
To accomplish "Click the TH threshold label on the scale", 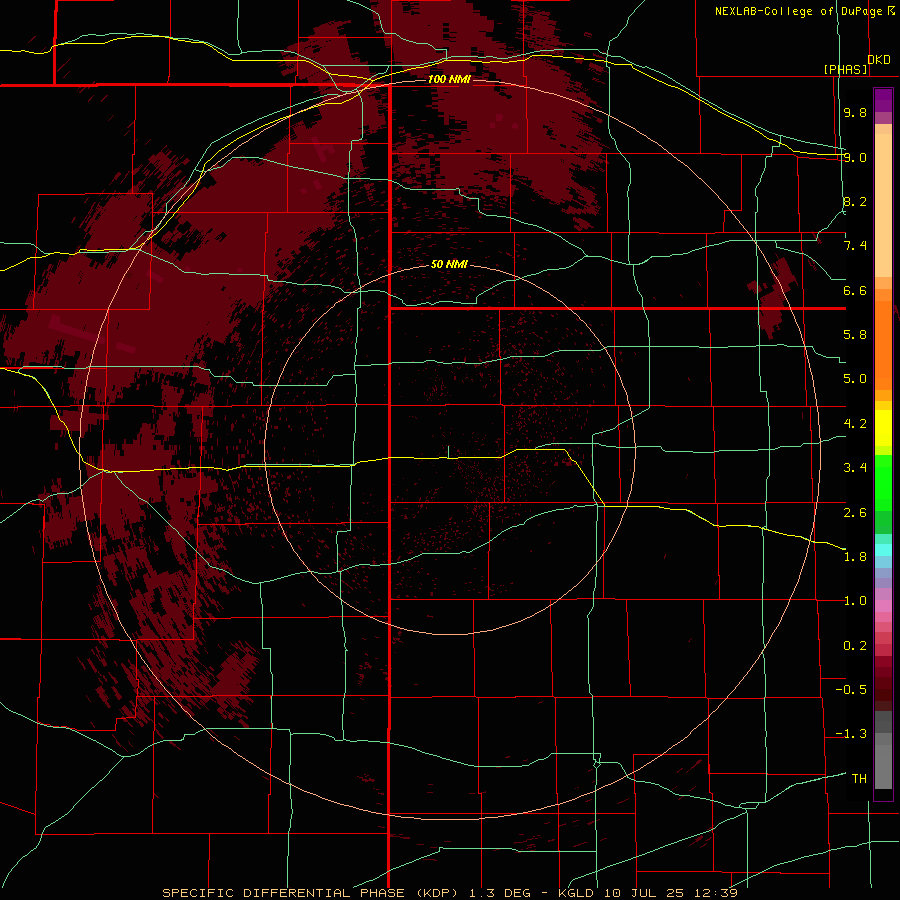I will tap(859, 778).
